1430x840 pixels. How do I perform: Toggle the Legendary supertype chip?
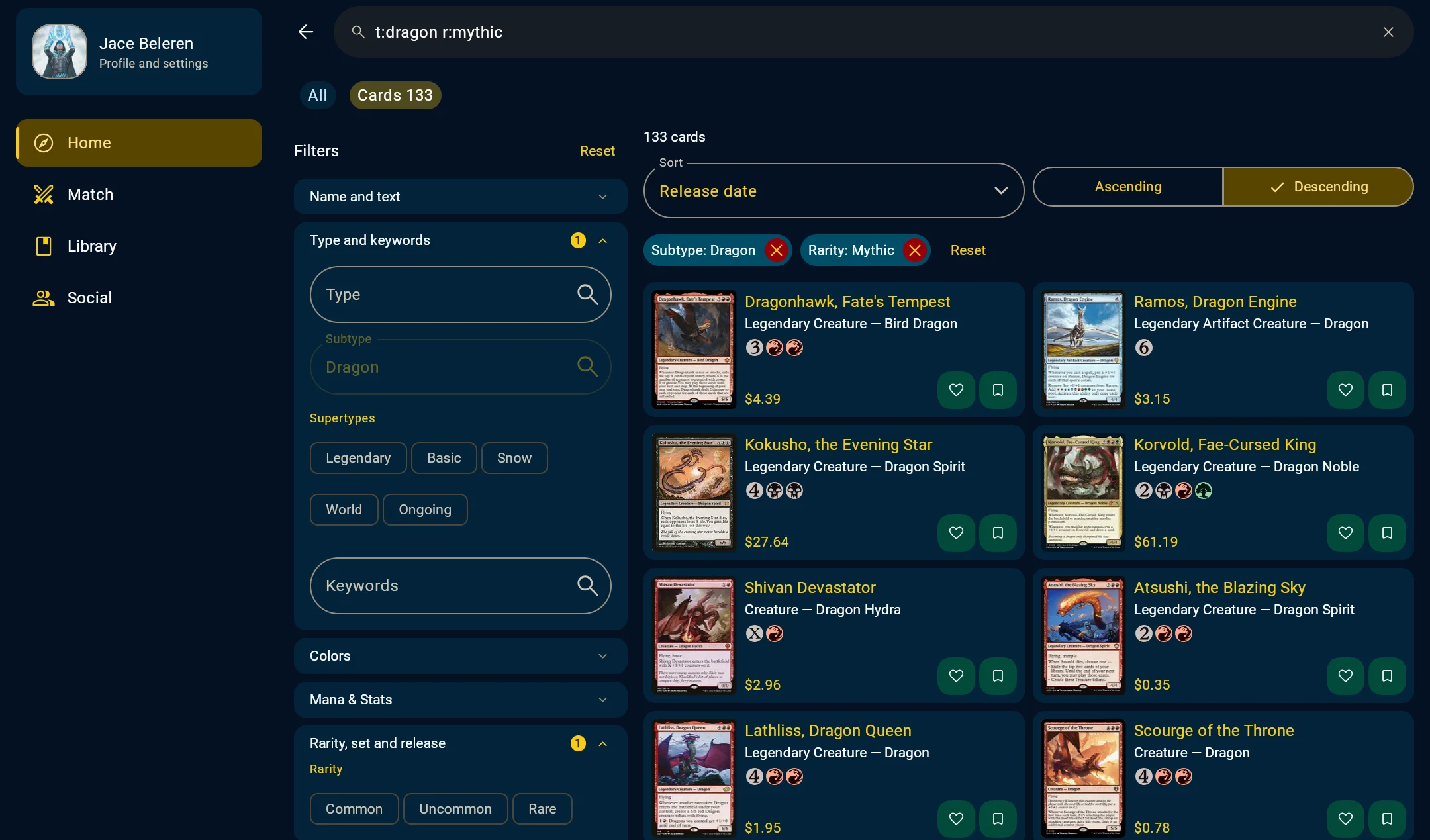coord(358,458)
